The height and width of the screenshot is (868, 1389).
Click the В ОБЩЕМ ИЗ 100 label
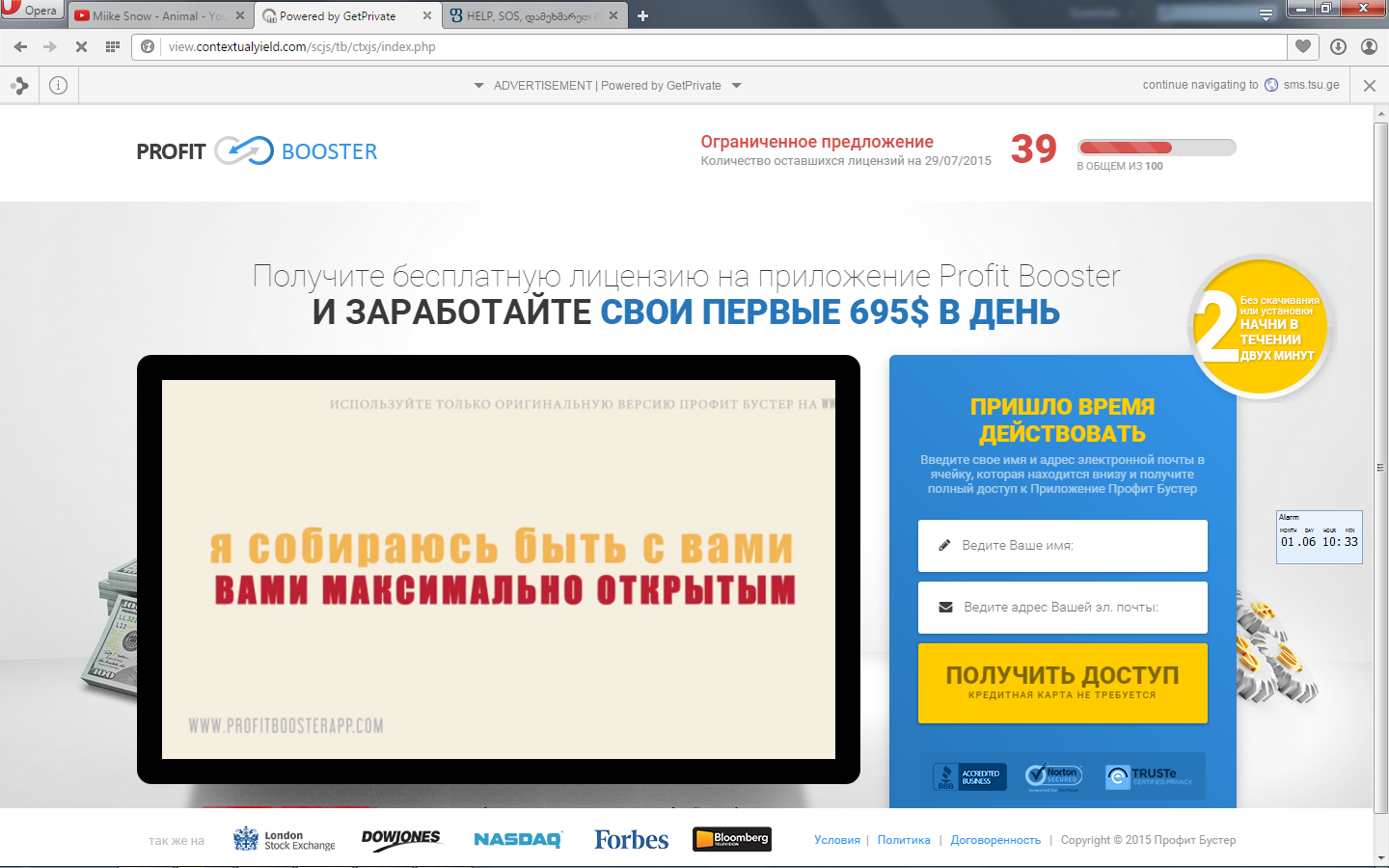point(1120,166)
